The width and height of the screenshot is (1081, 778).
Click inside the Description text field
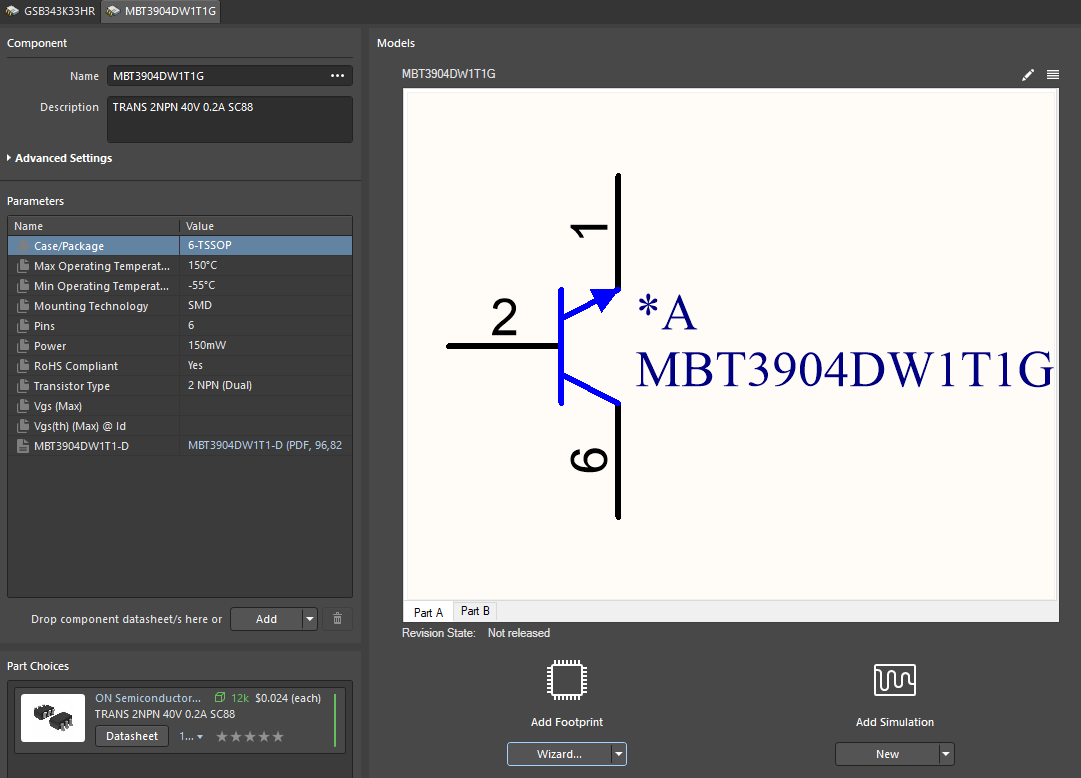click(x=229, y=118)
